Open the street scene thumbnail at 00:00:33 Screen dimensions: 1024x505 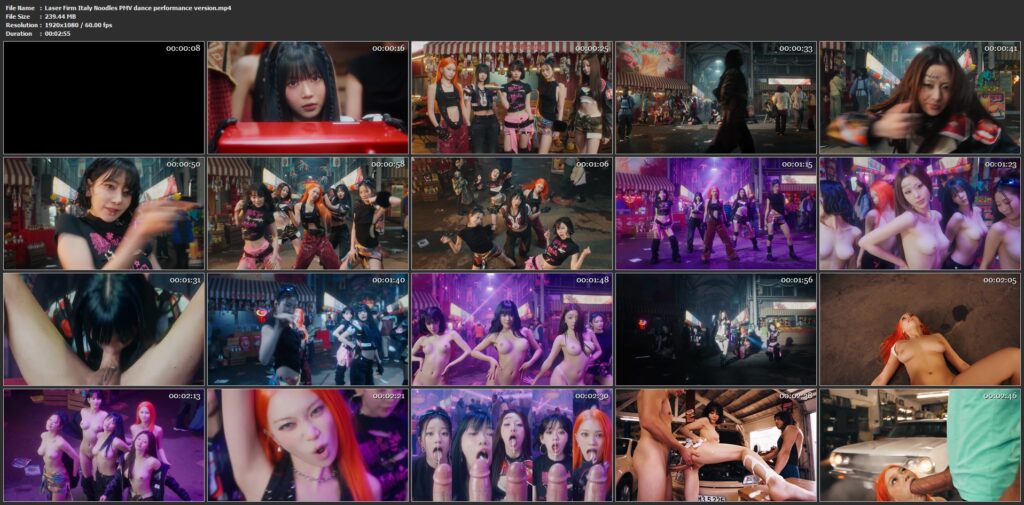[715, 97]
